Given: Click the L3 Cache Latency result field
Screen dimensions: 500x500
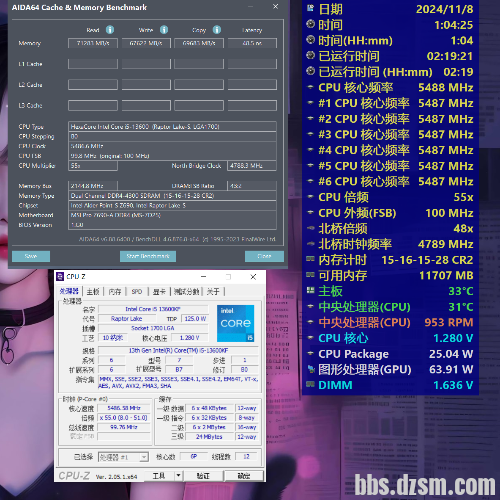Looking at the screenshot, I should [x=252, y=106].
